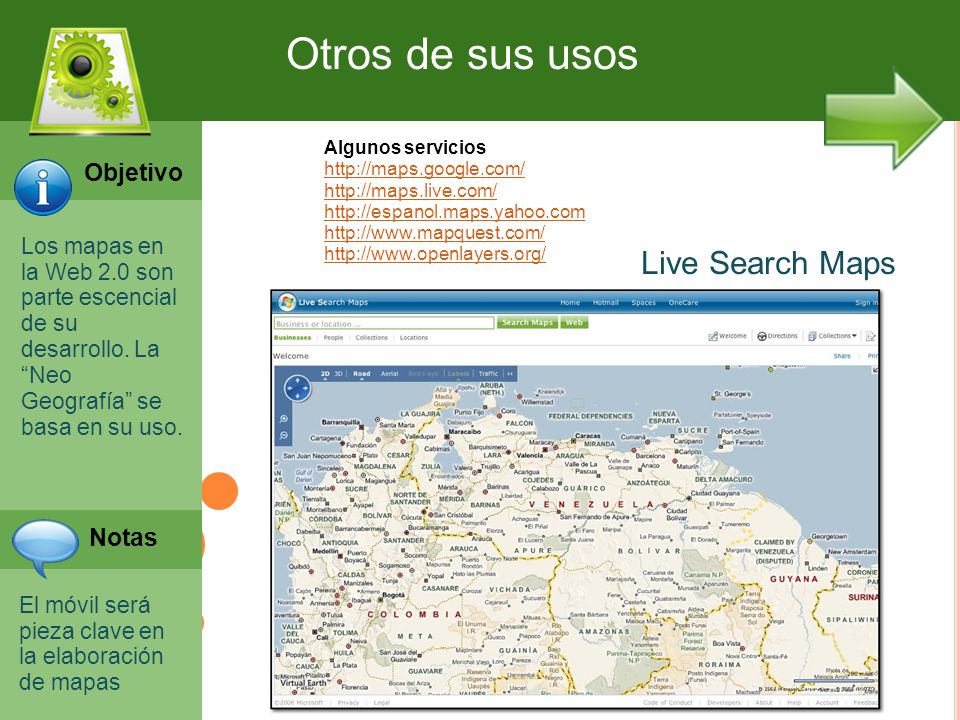This screenshot has width=960, height=720.
Task: Click the map pan compass control
Action: coord(298,388)
